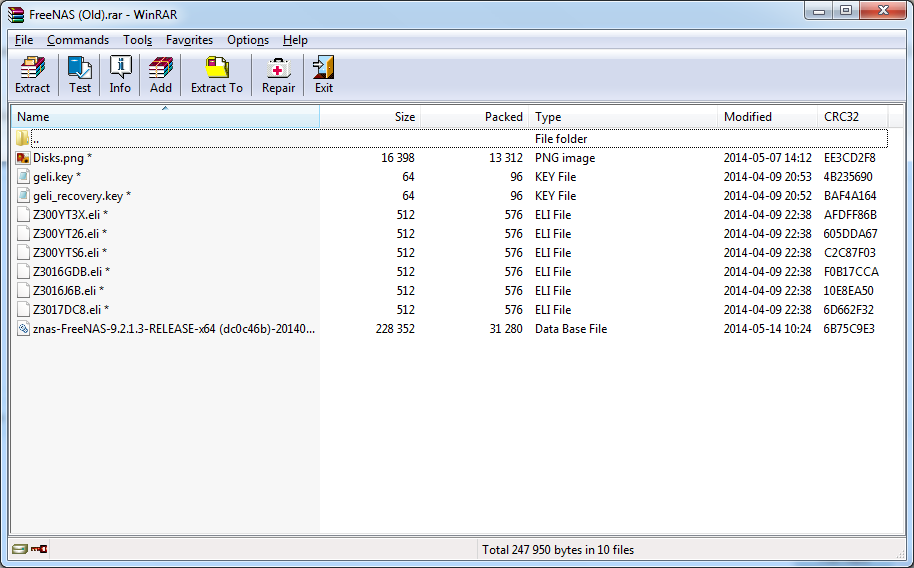Click the Disks.png file icon
914x568 pixels.
click(23, 157)
